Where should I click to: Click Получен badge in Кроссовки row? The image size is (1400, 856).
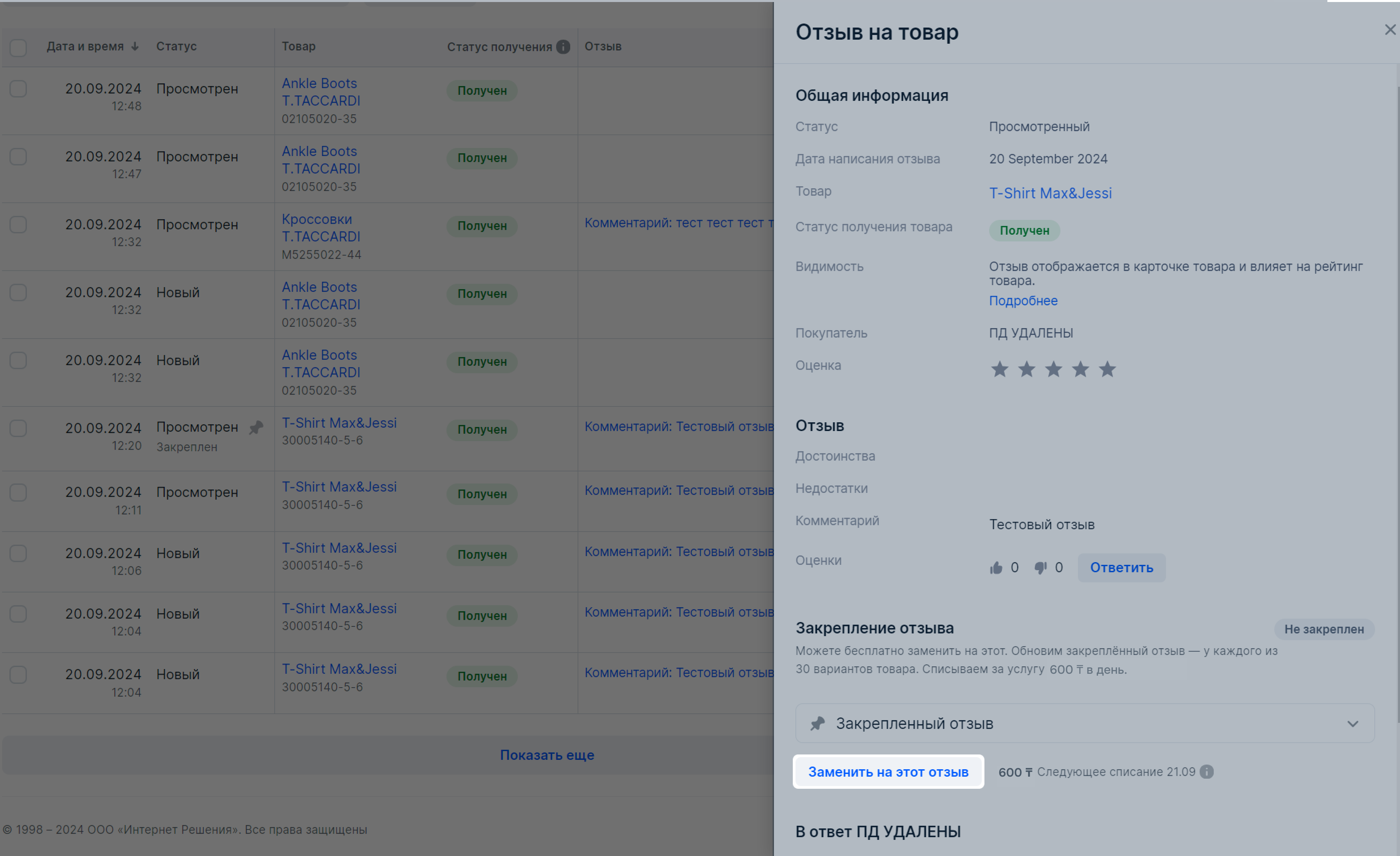(x=482, y=226)
